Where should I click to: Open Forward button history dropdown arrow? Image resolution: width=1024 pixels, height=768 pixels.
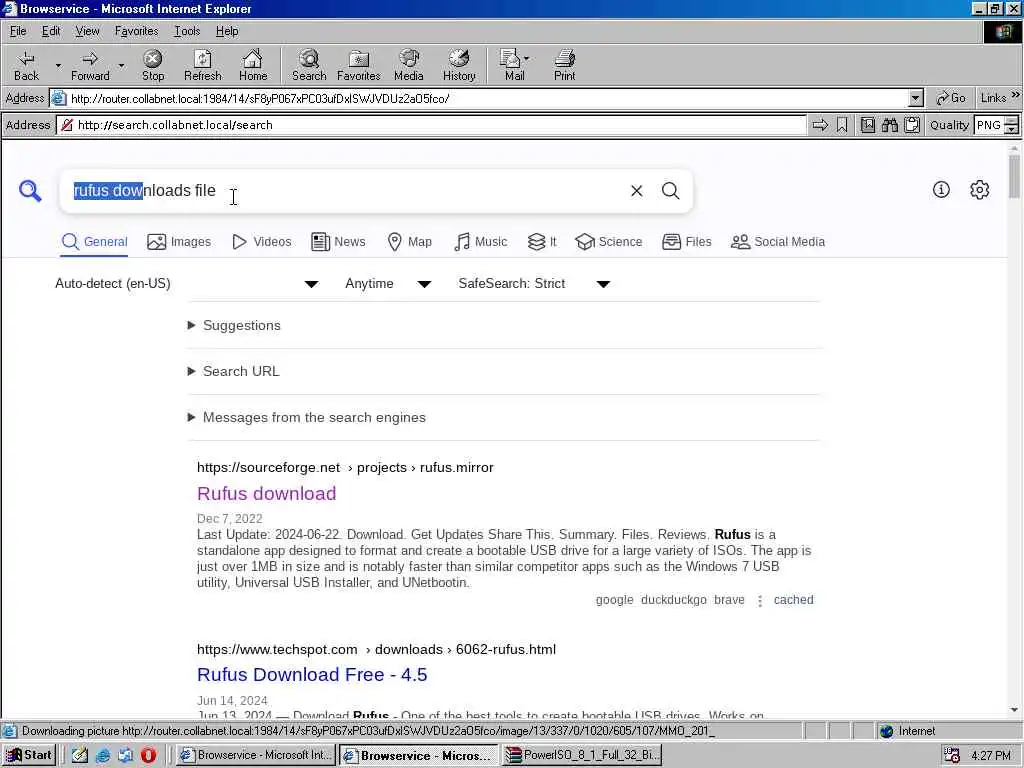(x=121, y=65)
